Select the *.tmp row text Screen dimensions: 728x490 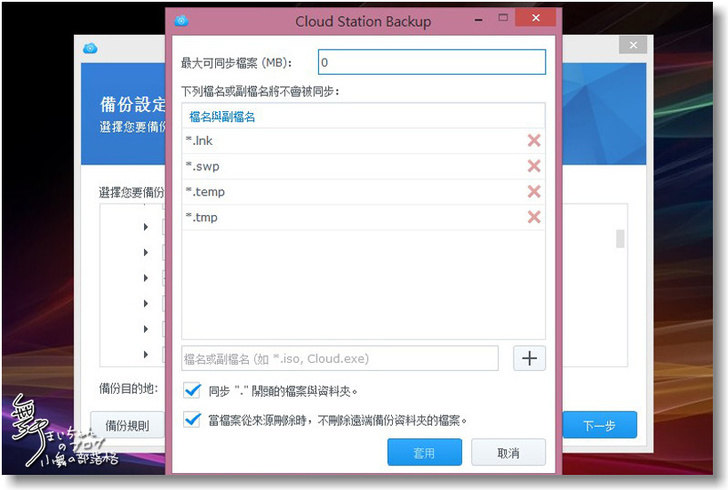202,217
